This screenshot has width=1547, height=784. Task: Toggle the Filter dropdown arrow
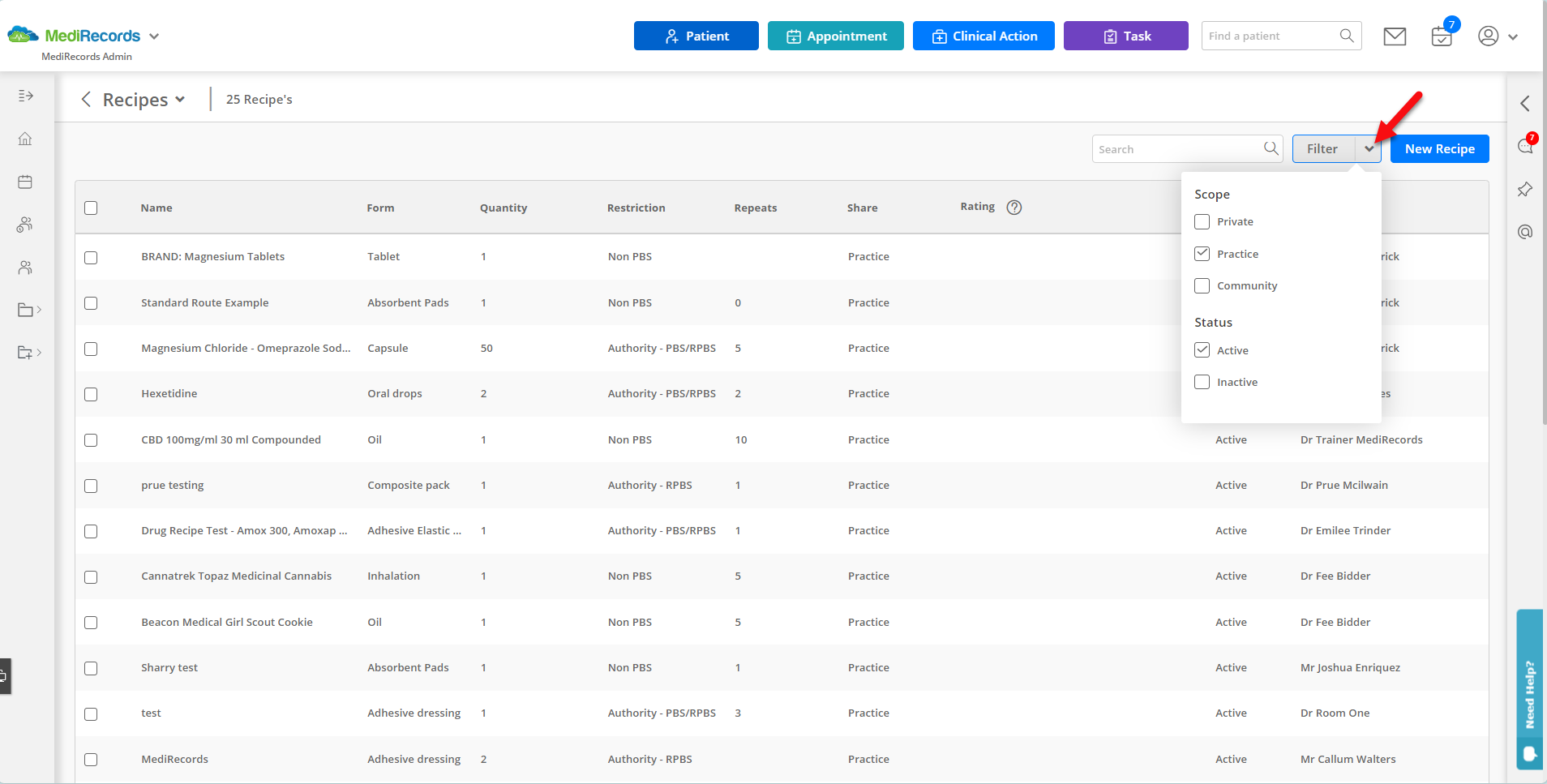pos(1369,148)
